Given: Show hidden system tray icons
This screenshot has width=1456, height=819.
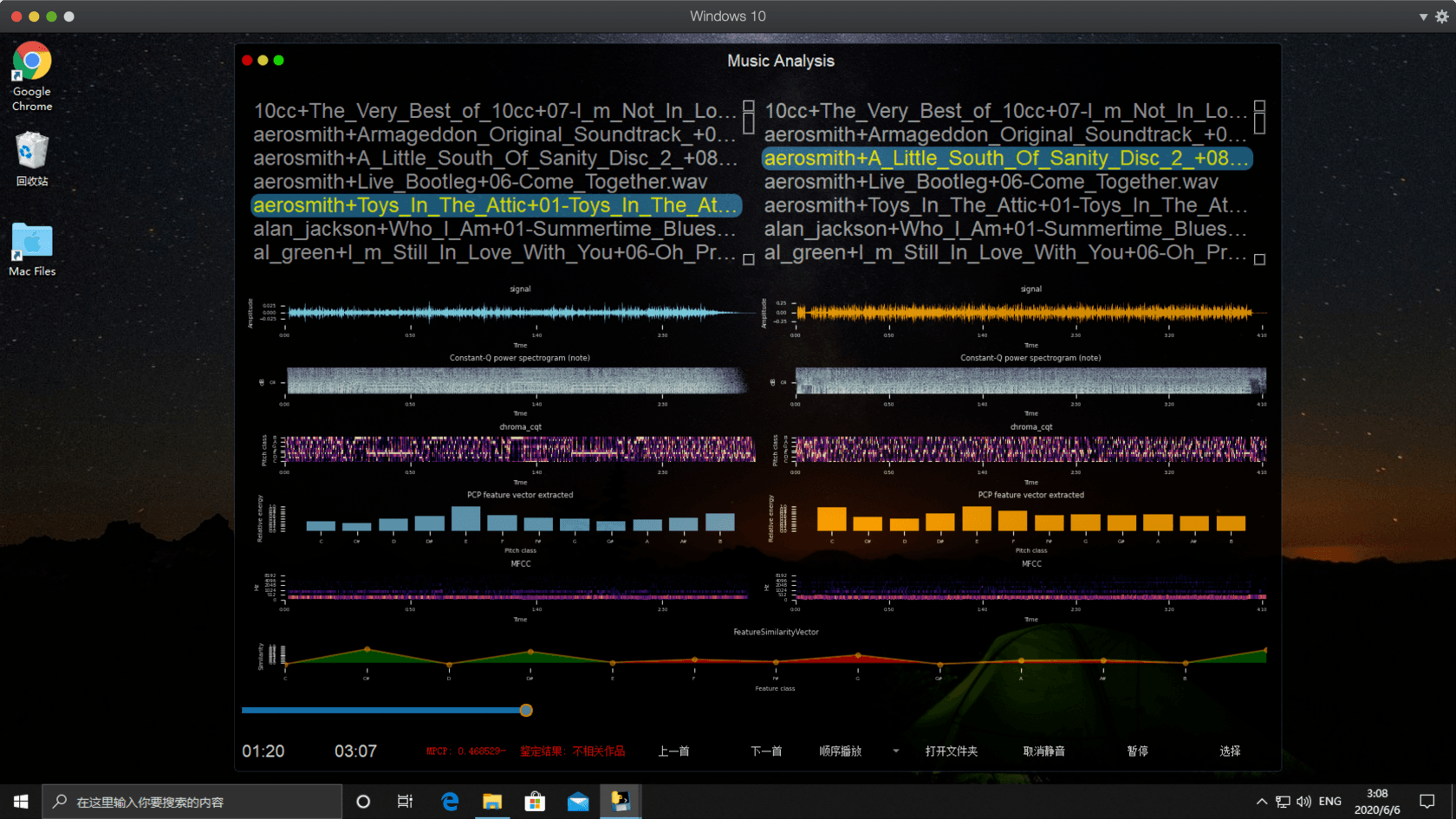Looking at the screenshot, I should 1262,802.
